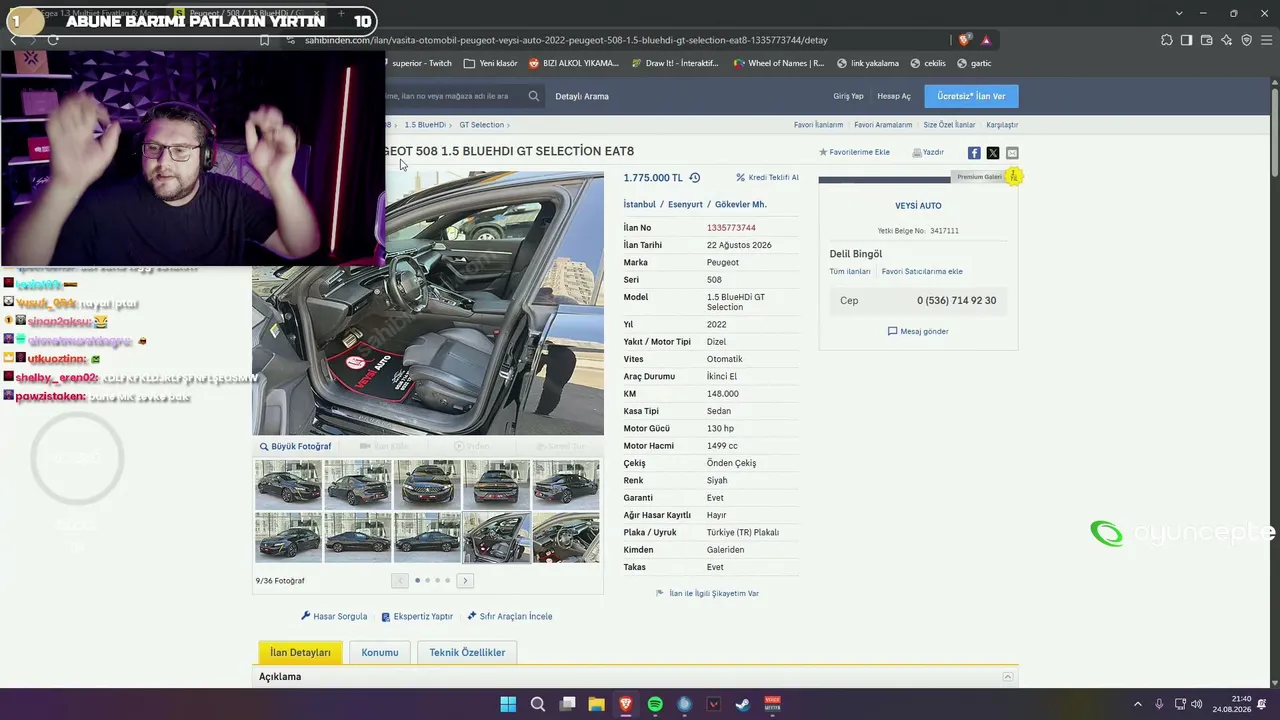Click the Premium Galeri badge icon
This screenshot has width=1280, height=720.
click(x=1013, y=177)
